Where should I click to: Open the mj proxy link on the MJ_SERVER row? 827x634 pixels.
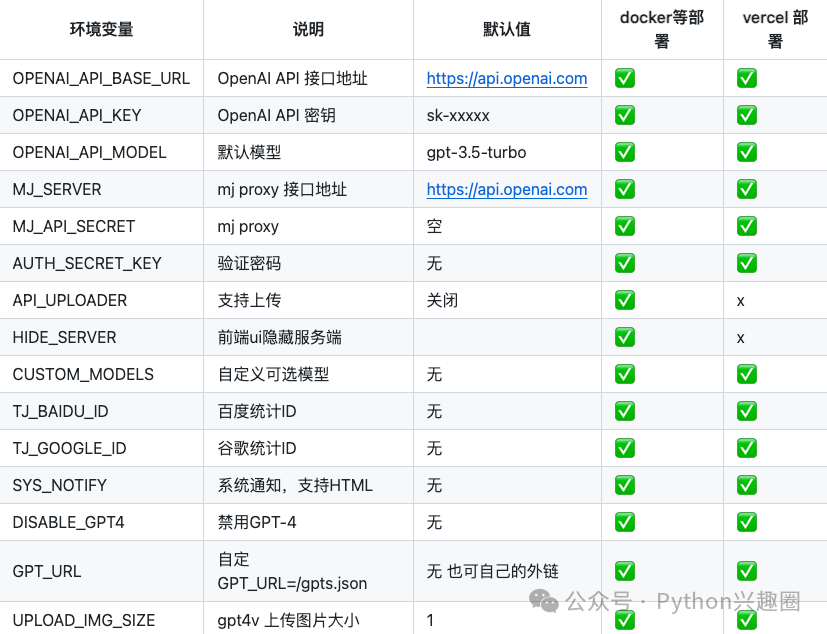coord(506,189)
